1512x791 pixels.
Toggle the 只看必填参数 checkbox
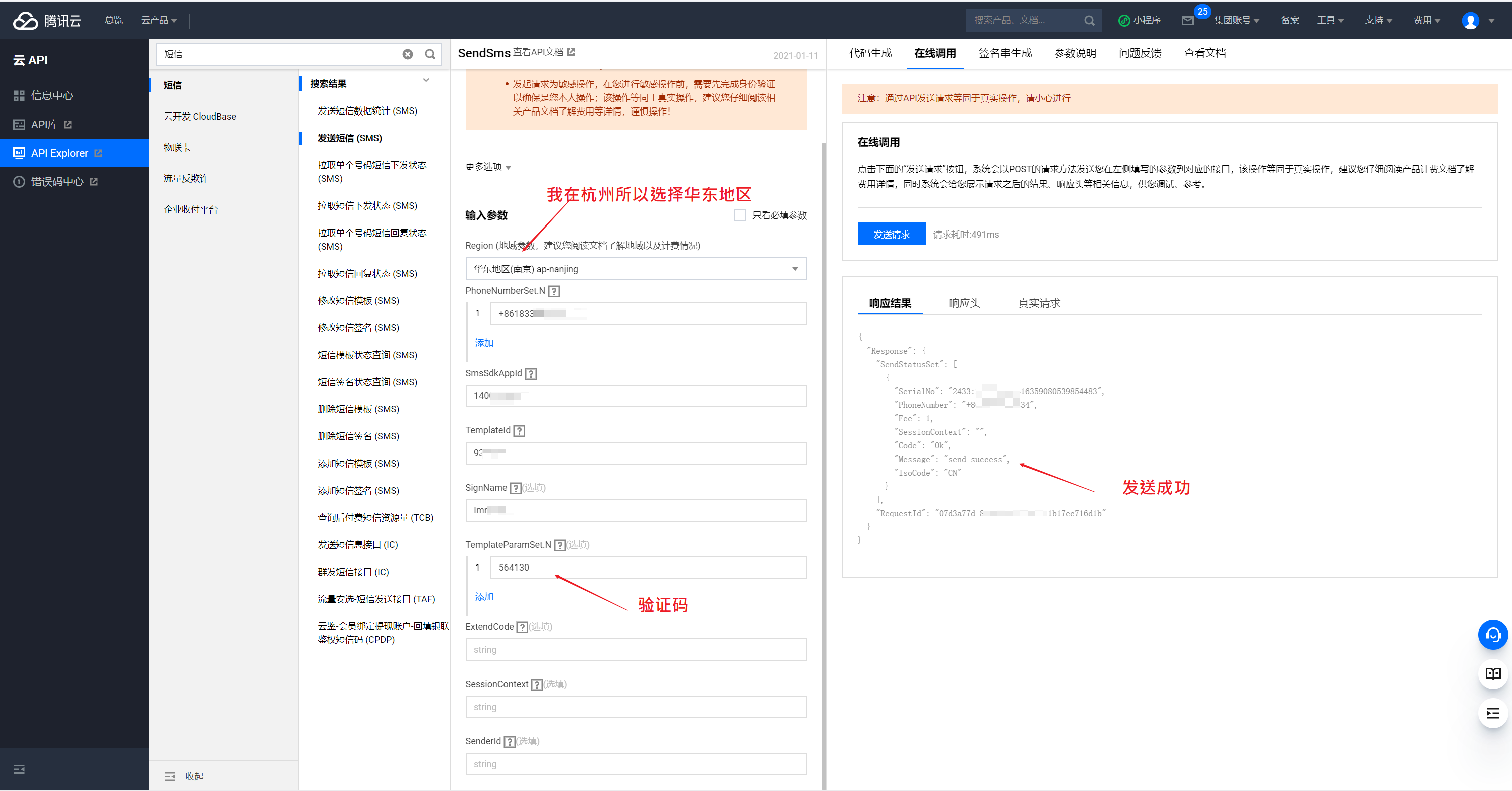pos(739,215)
